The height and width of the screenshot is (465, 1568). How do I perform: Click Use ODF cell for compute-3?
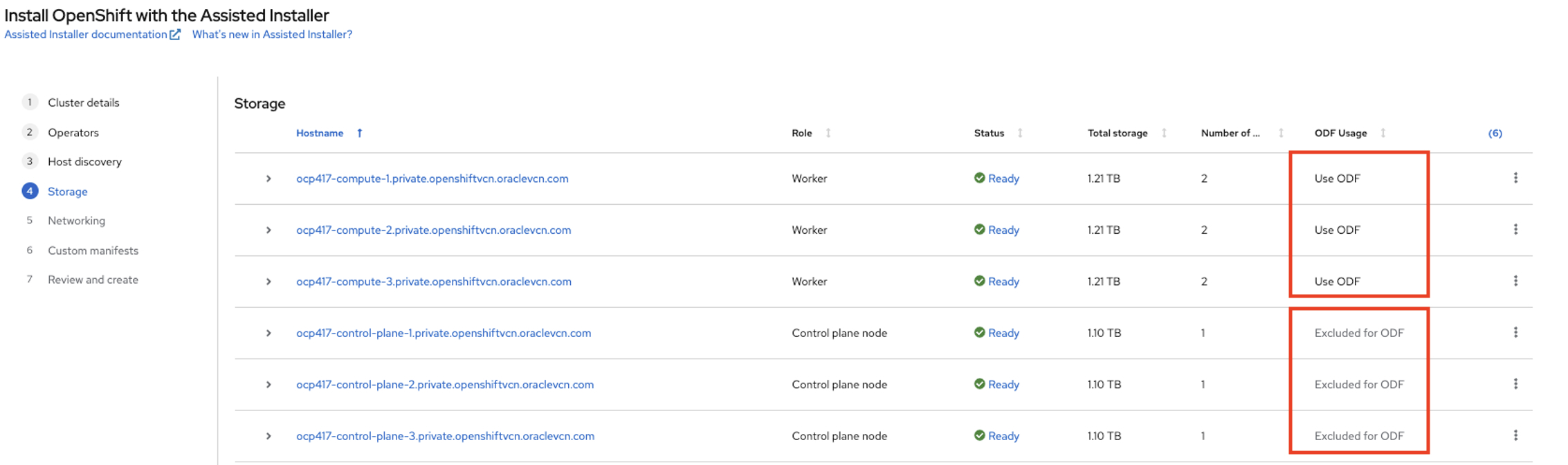coord(1337,282)
